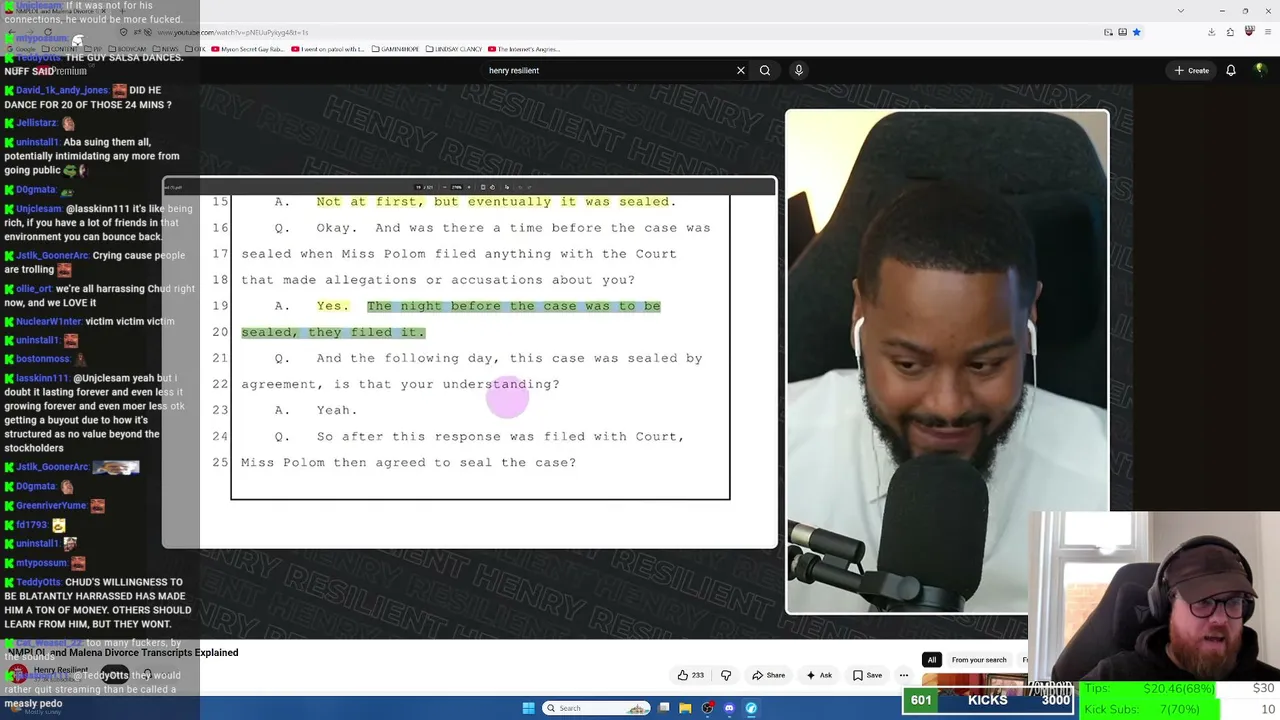The width and height of the screenshot is (1280, 720).
Task: Like the video with thumbs up
Action: 690,675
